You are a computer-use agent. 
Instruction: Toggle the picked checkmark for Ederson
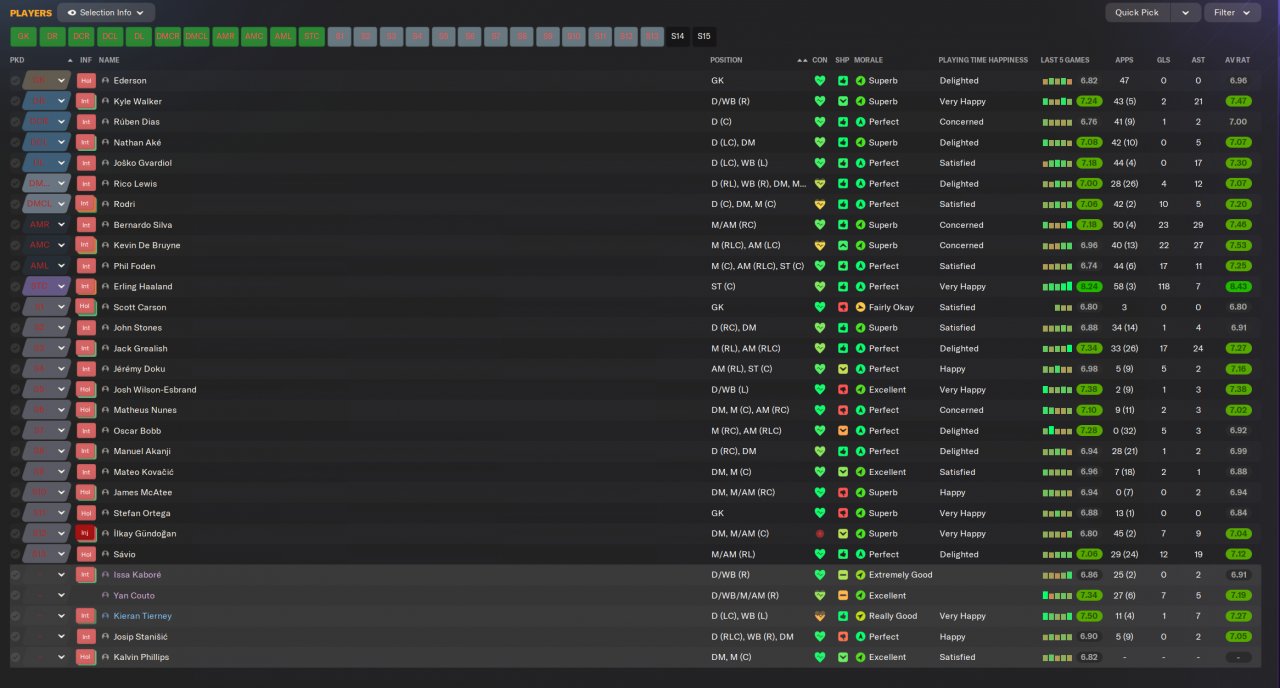tap(15, 80)
